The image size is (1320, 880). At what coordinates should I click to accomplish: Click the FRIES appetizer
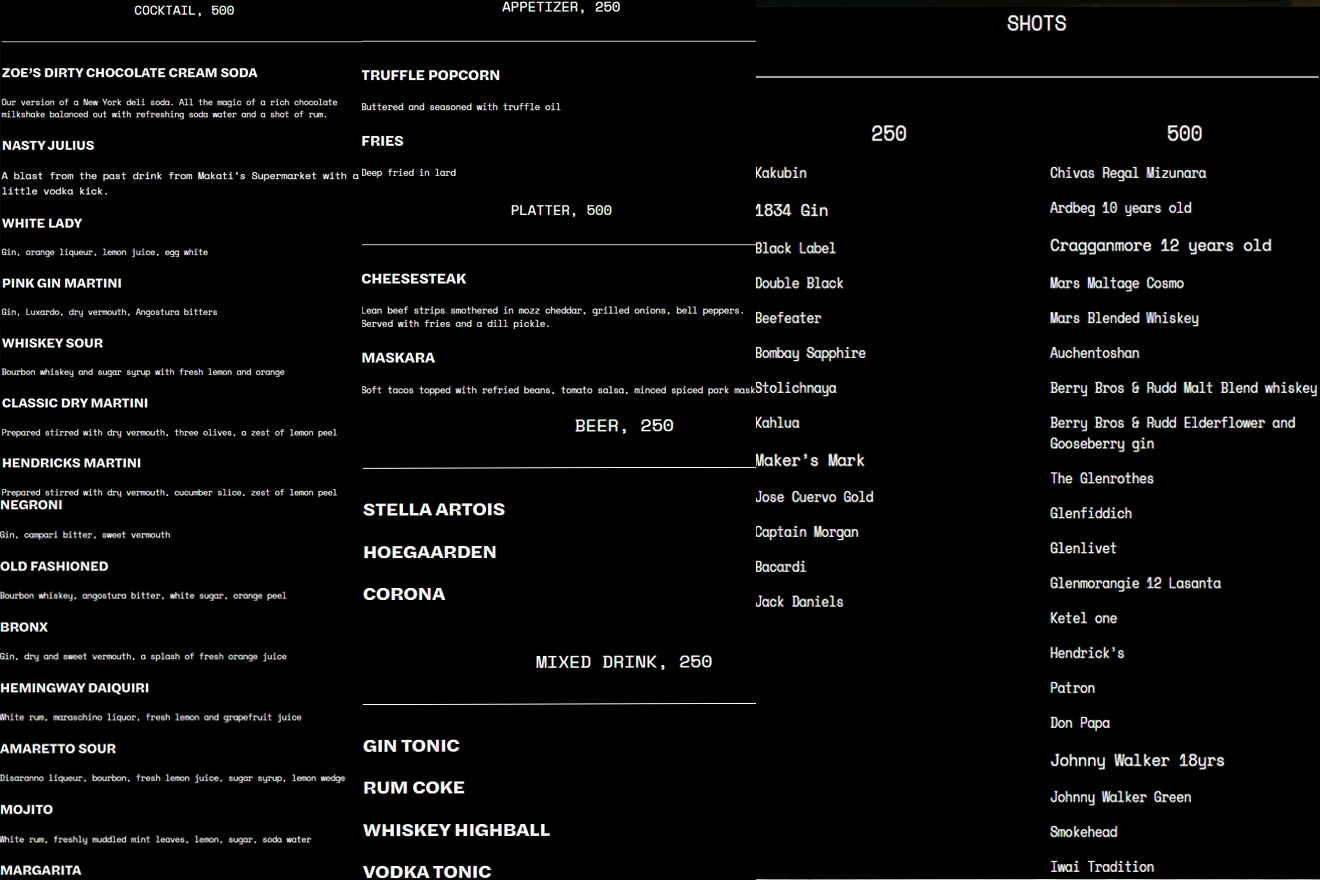coord(383,142)
